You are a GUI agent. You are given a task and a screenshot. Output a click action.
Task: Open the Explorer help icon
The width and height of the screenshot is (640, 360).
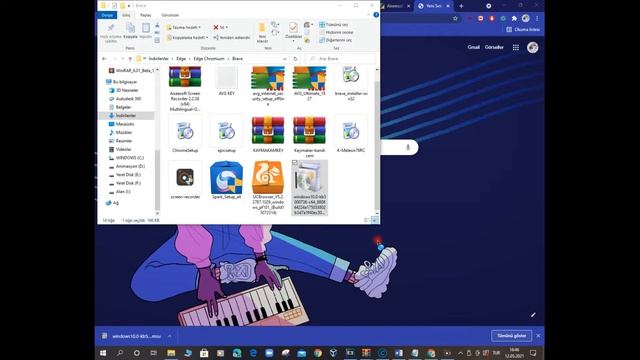point(376,15)
